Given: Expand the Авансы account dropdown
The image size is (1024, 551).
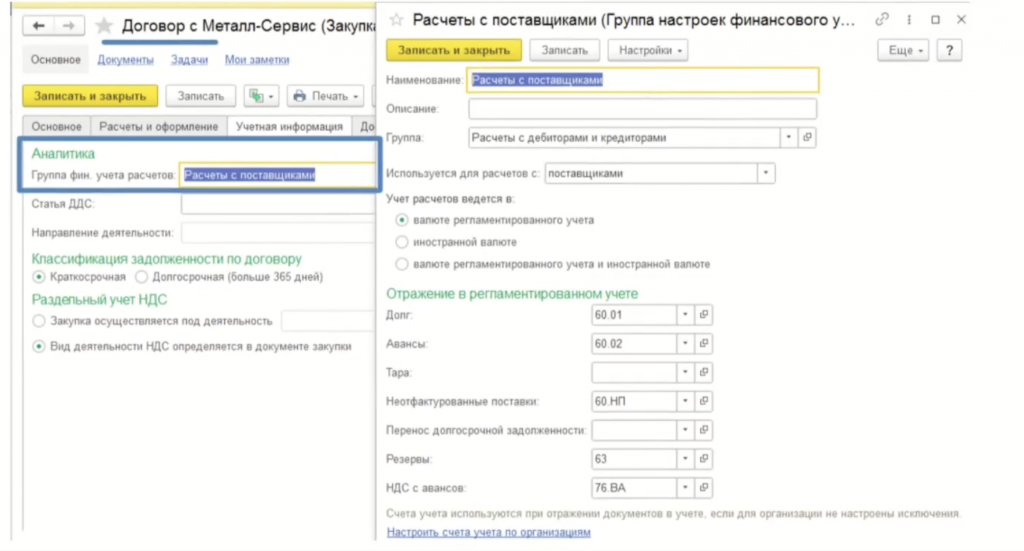Looking at the screenshot, I should [685, 343].
